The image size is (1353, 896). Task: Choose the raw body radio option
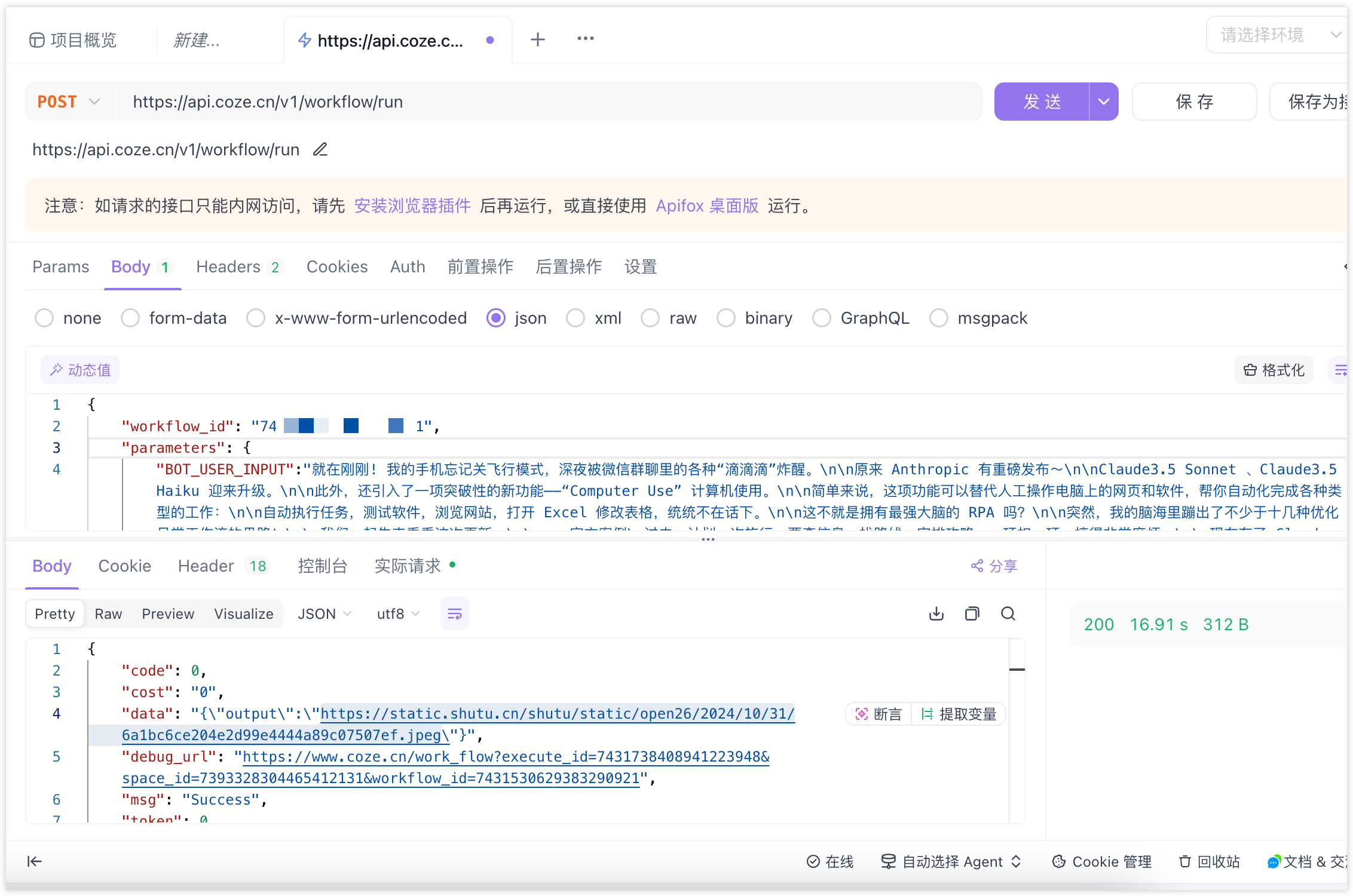pyautogui.click(x=650, y=318)
